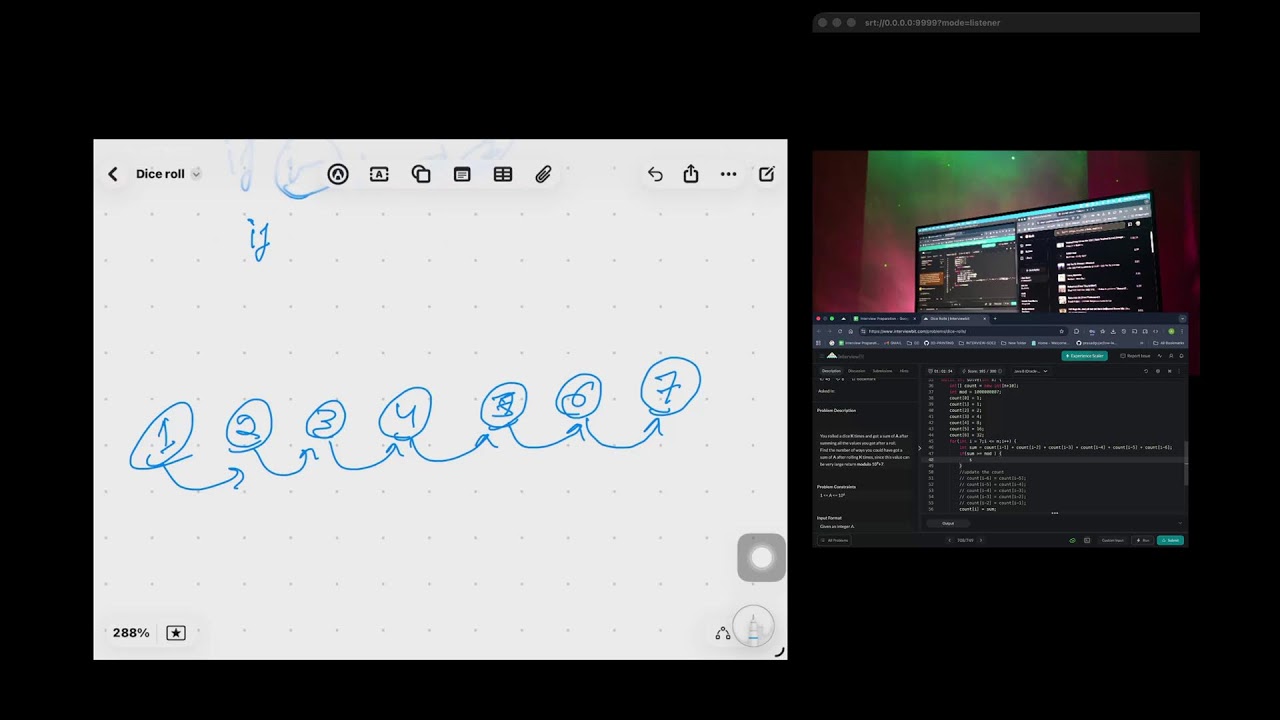Share the Dice roll board
This screenshot has height=720, width=1280.
tap(691, 174)
